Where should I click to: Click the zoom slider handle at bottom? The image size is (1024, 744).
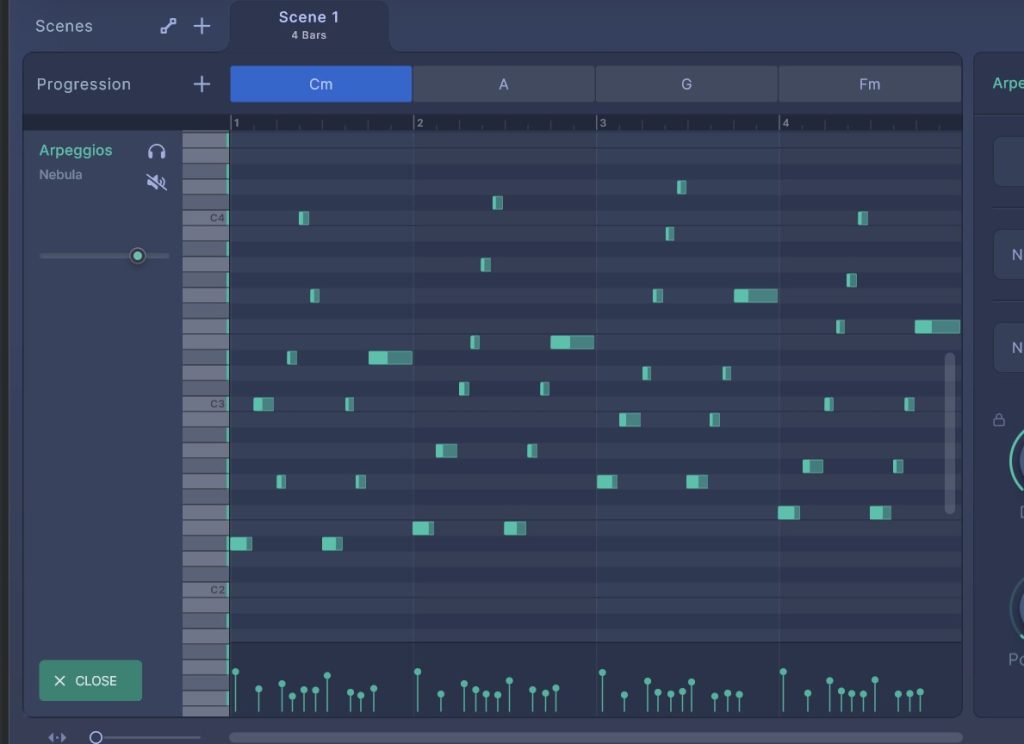96,737
